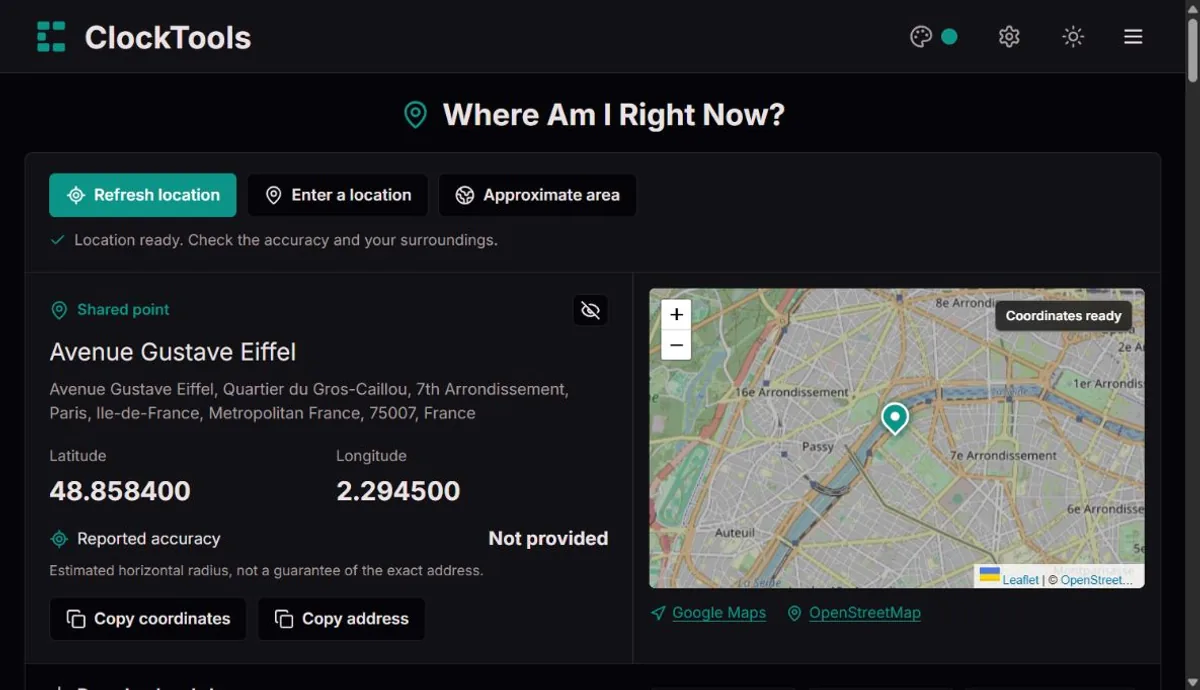Click the "Not provided" accuracy value
Screen dimensions: 1200x690
pos(548,539)
